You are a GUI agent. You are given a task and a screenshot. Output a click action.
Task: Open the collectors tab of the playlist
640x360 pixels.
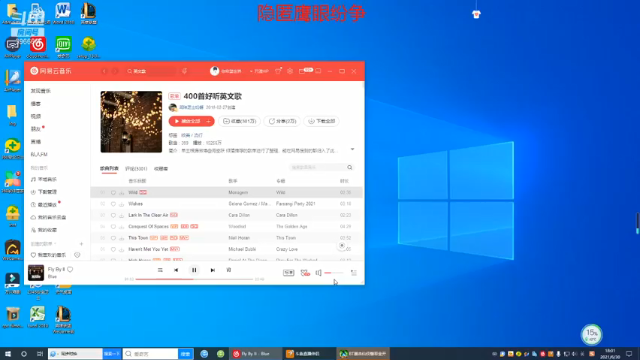(161, 169)
